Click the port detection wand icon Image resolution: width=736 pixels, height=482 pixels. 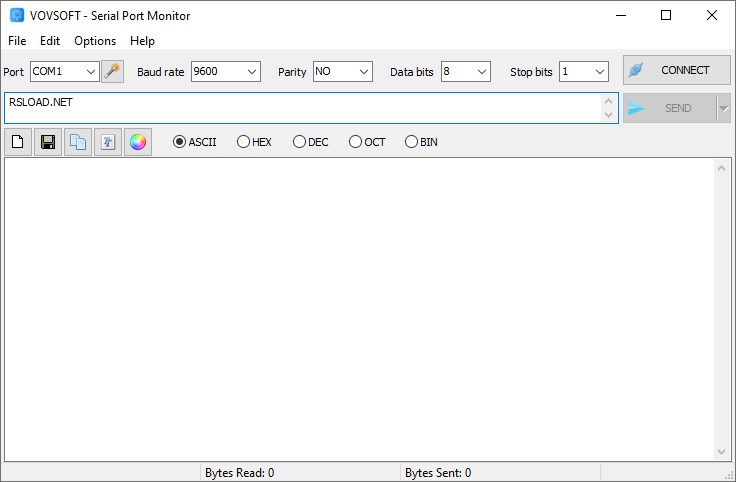pyautogui.click(x=113, y=71)
